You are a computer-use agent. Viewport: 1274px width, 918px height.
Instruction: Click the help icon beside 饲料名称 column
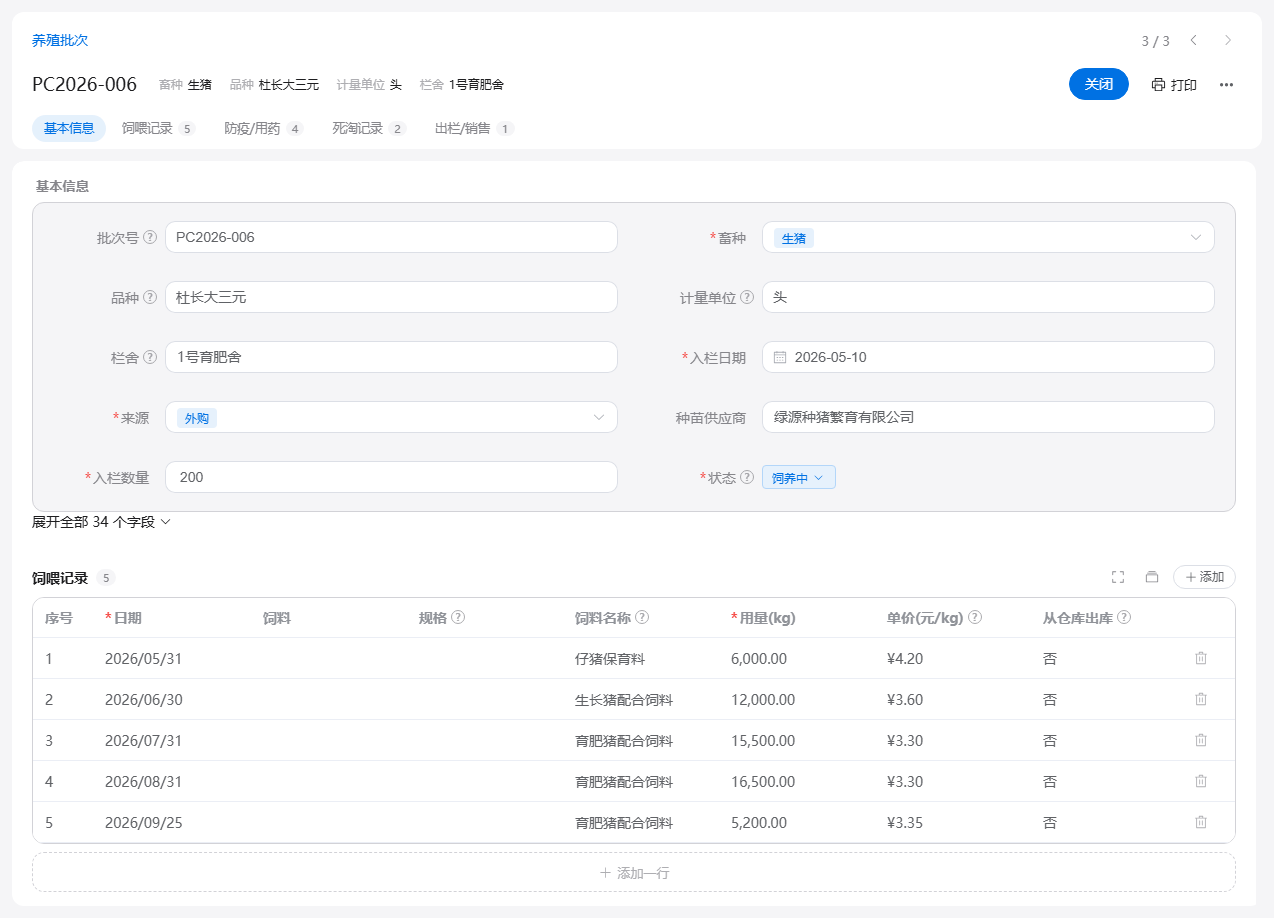(x=642, y=617)
